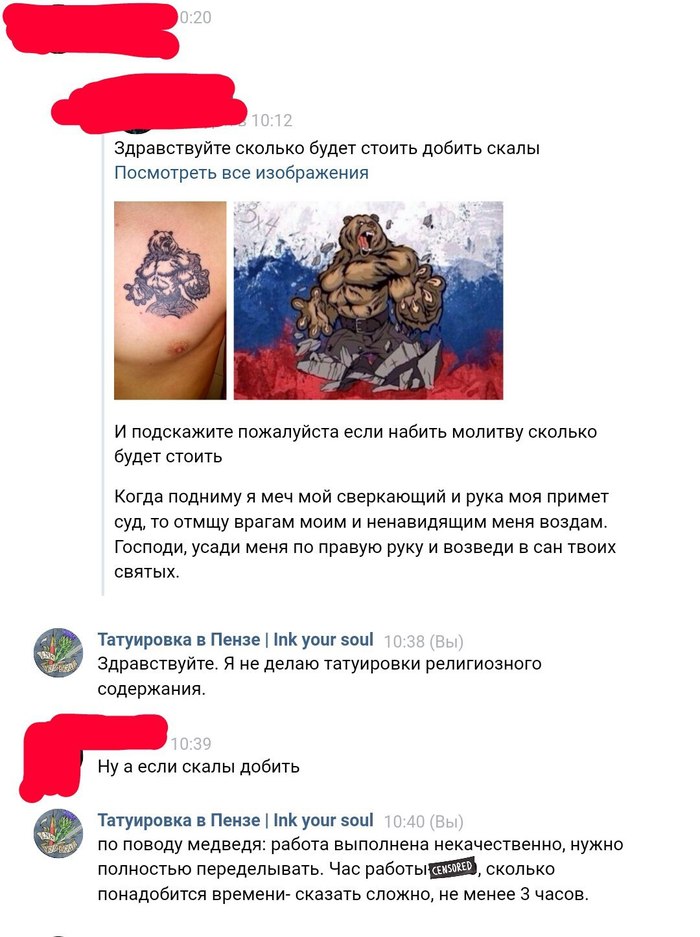Viewport: 700px width, 937px height.
Task: Click 'Посмотреть все изображения' link
Action: tap(241, 173)
